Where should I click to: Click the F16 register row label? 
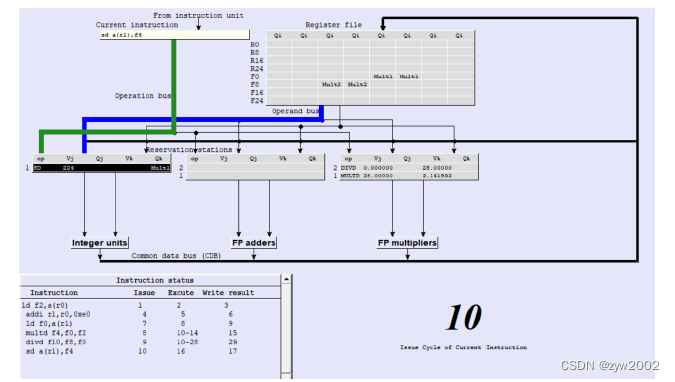coord(257,93)
